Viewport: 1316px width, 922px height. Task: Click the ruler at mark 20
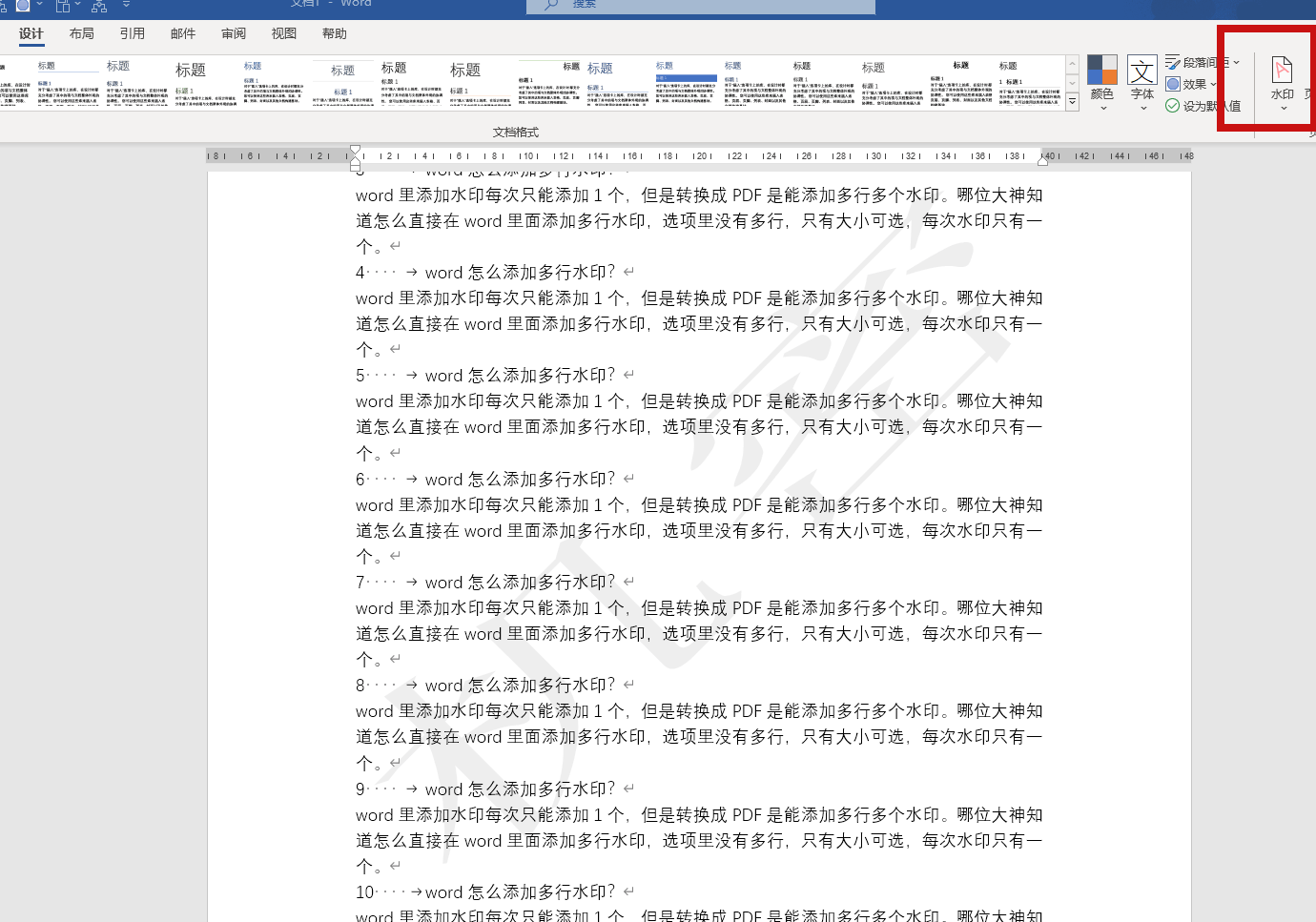(x=701, y=155)
